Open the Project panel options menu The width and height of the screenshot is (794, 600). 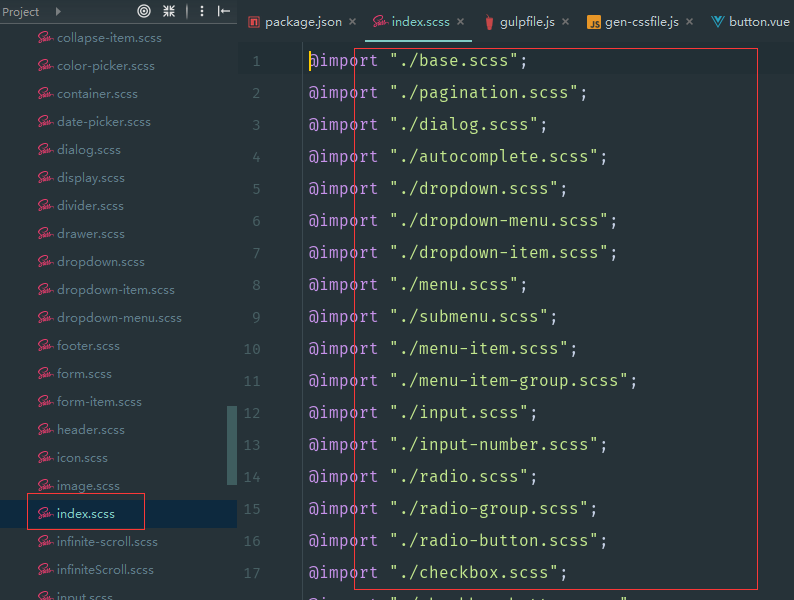202,11
